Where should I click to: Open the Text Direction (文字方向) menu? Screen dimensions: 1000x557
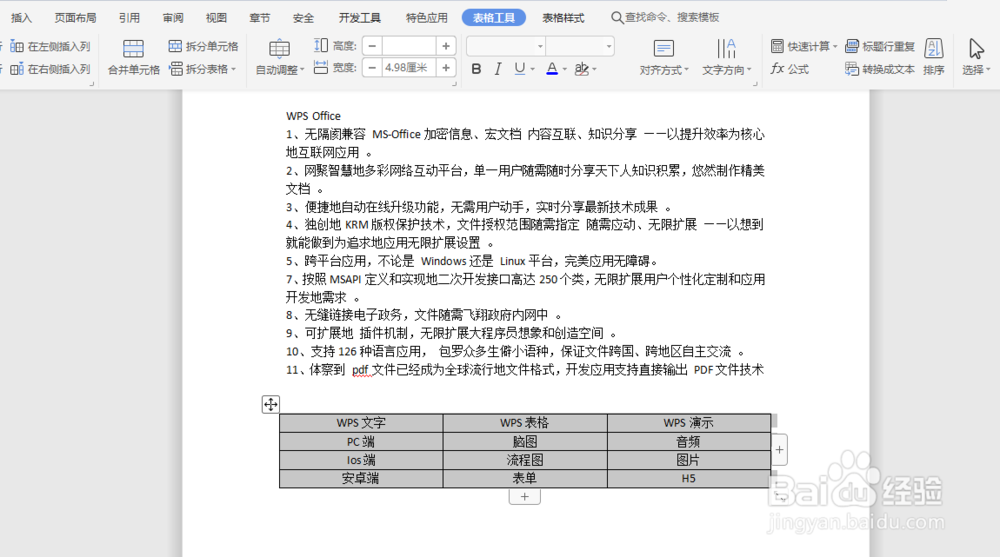[x=726, y=57]
